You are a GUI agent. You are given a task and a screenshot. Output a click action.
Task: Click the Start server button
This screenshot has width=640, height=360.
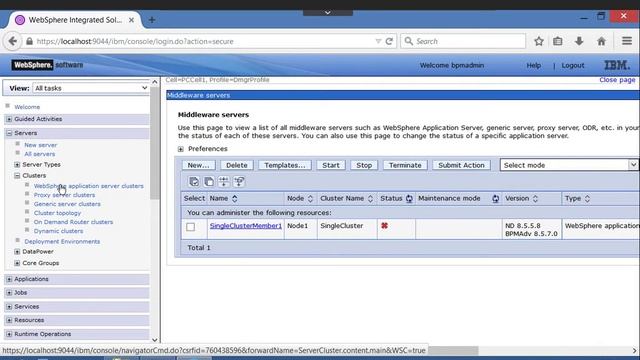pos(331,165)
